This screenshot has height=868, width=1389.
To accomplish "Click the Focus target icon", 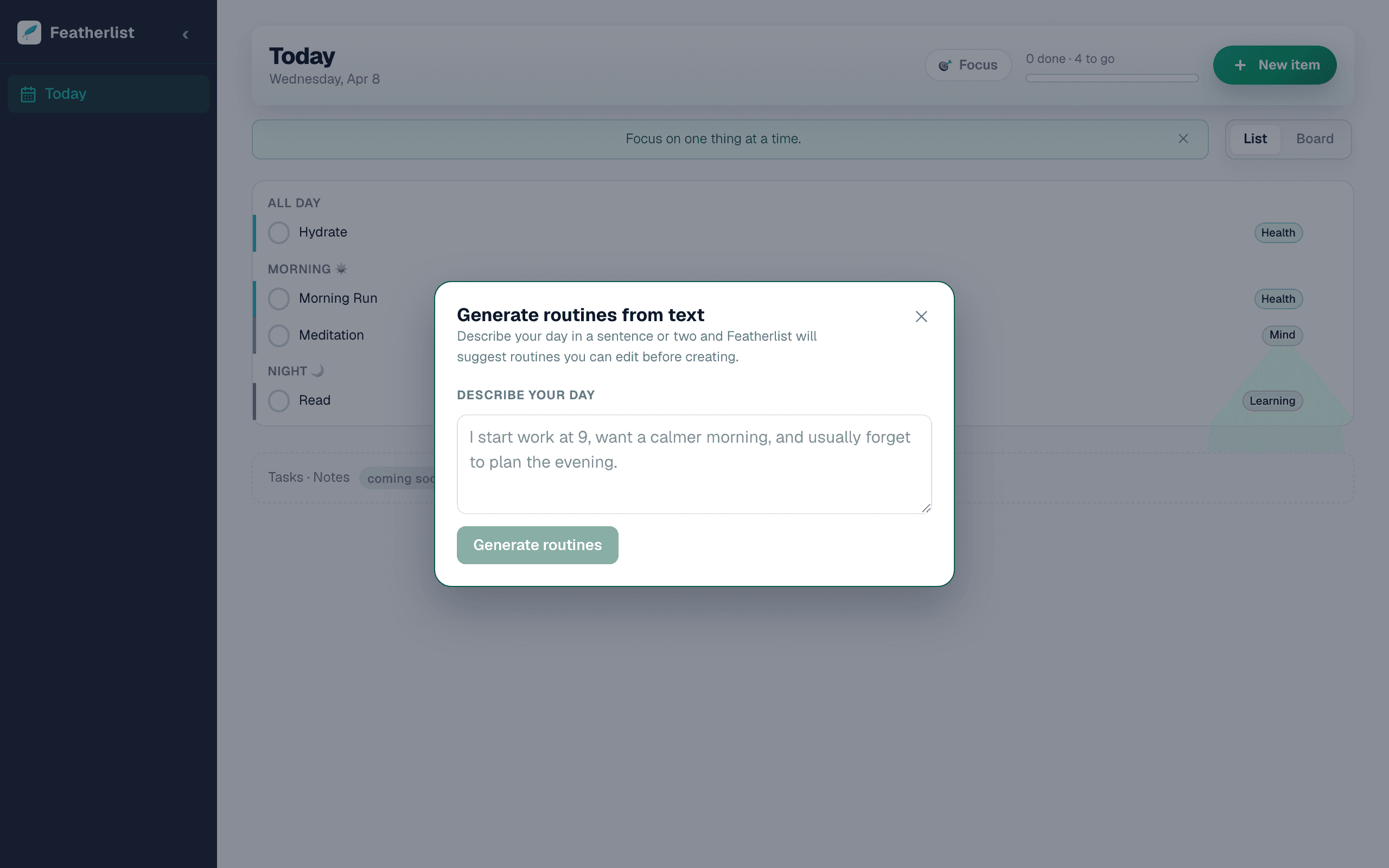I will coord(946,65).
